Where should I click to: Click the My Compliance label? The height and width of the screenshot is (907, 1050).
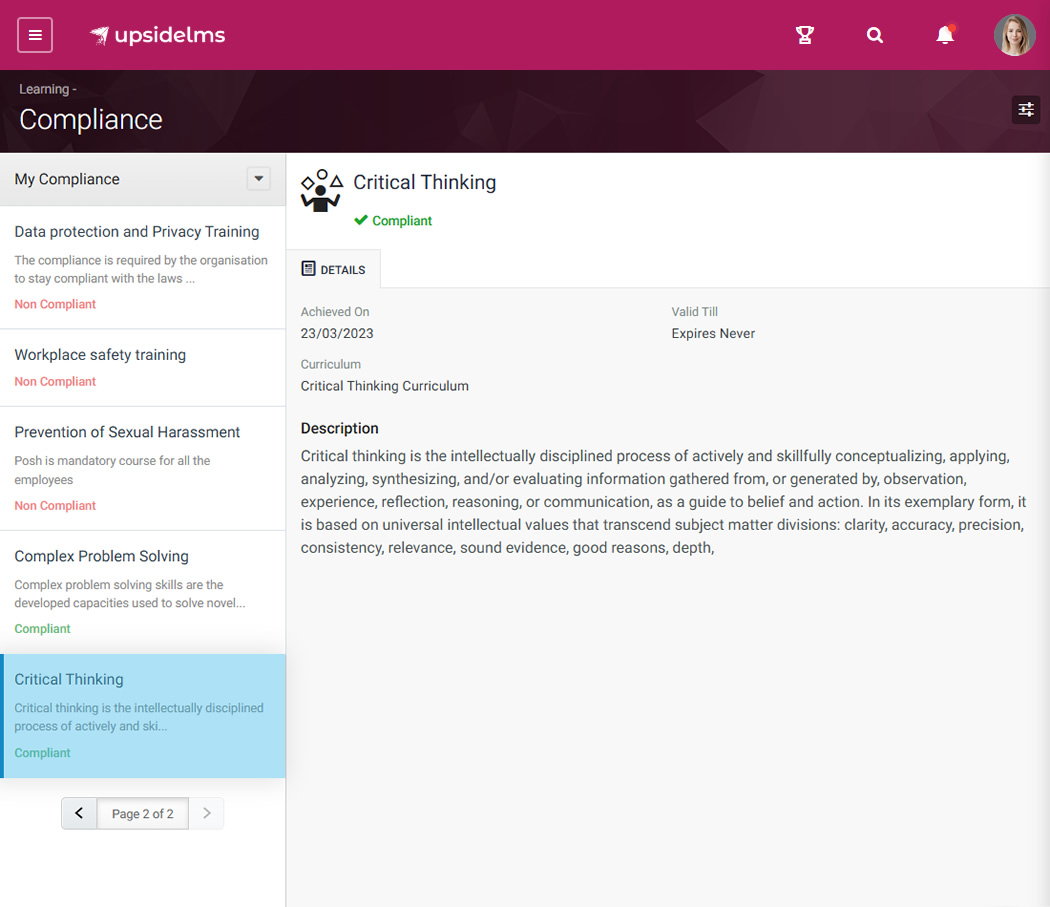click(x=67, y=179)
